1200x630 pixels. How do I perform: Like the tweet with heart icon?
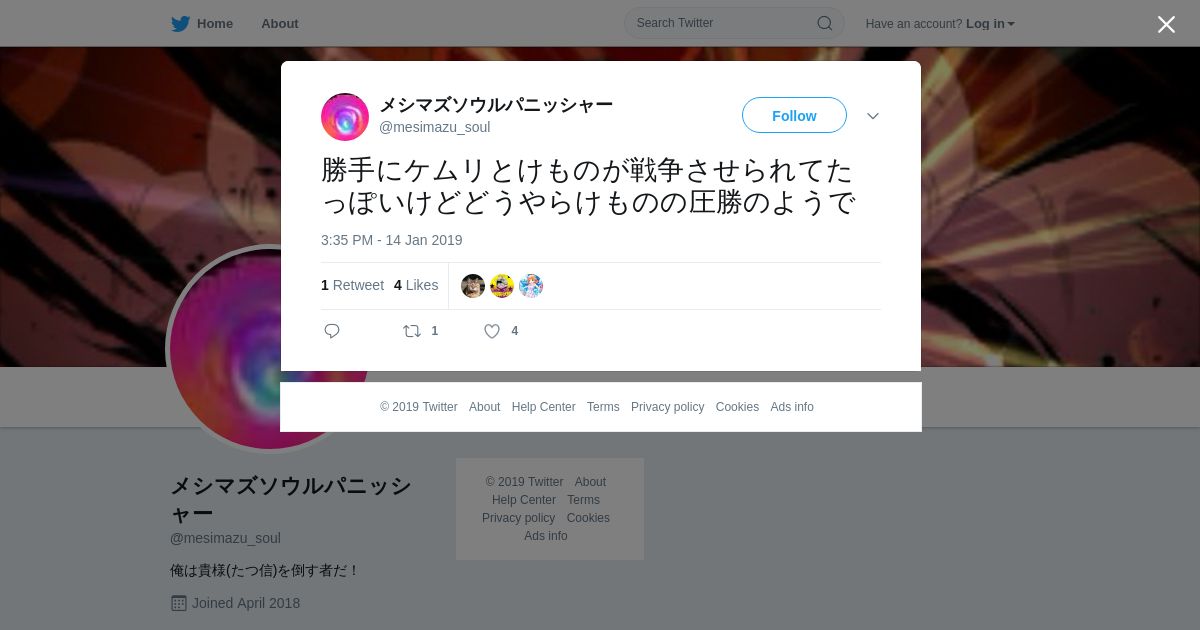tap(492, 331)
